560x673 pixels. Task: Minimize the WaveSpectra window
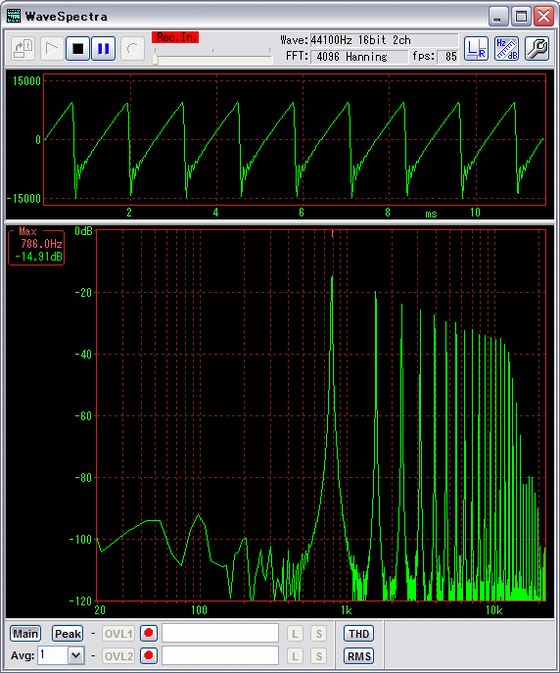point(498,17)
